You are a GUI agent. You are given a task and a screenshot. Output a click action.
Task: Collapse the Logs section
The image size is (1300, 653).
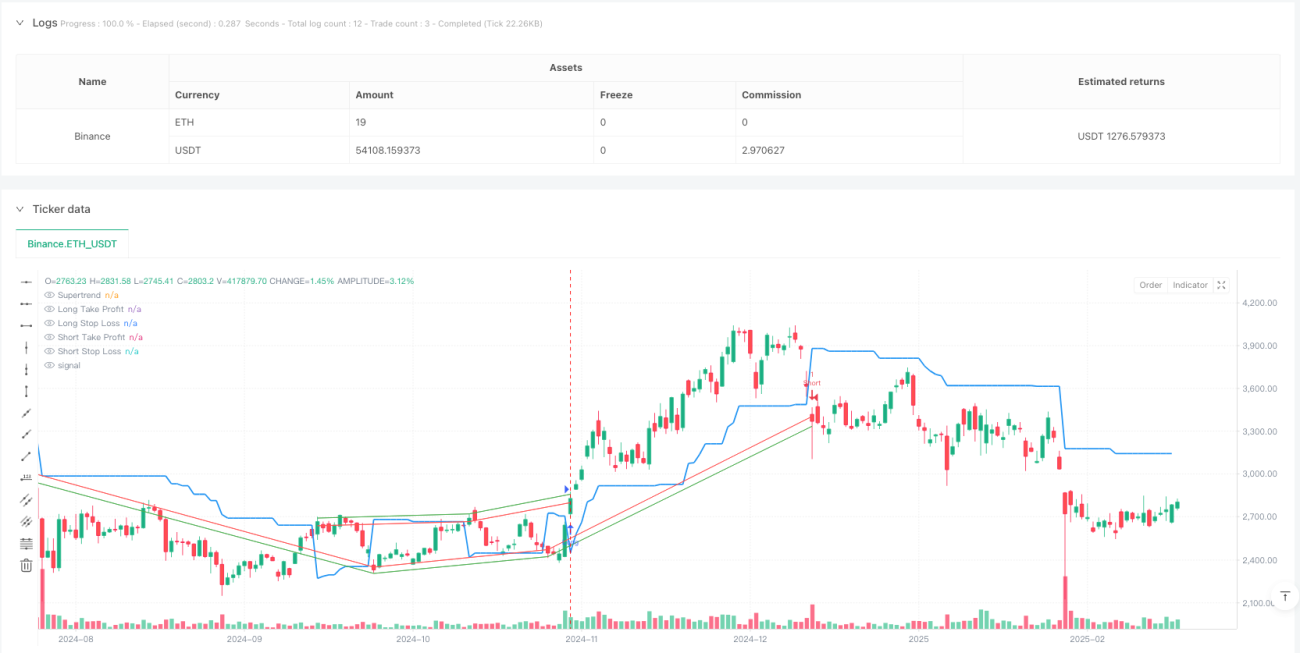20,22
